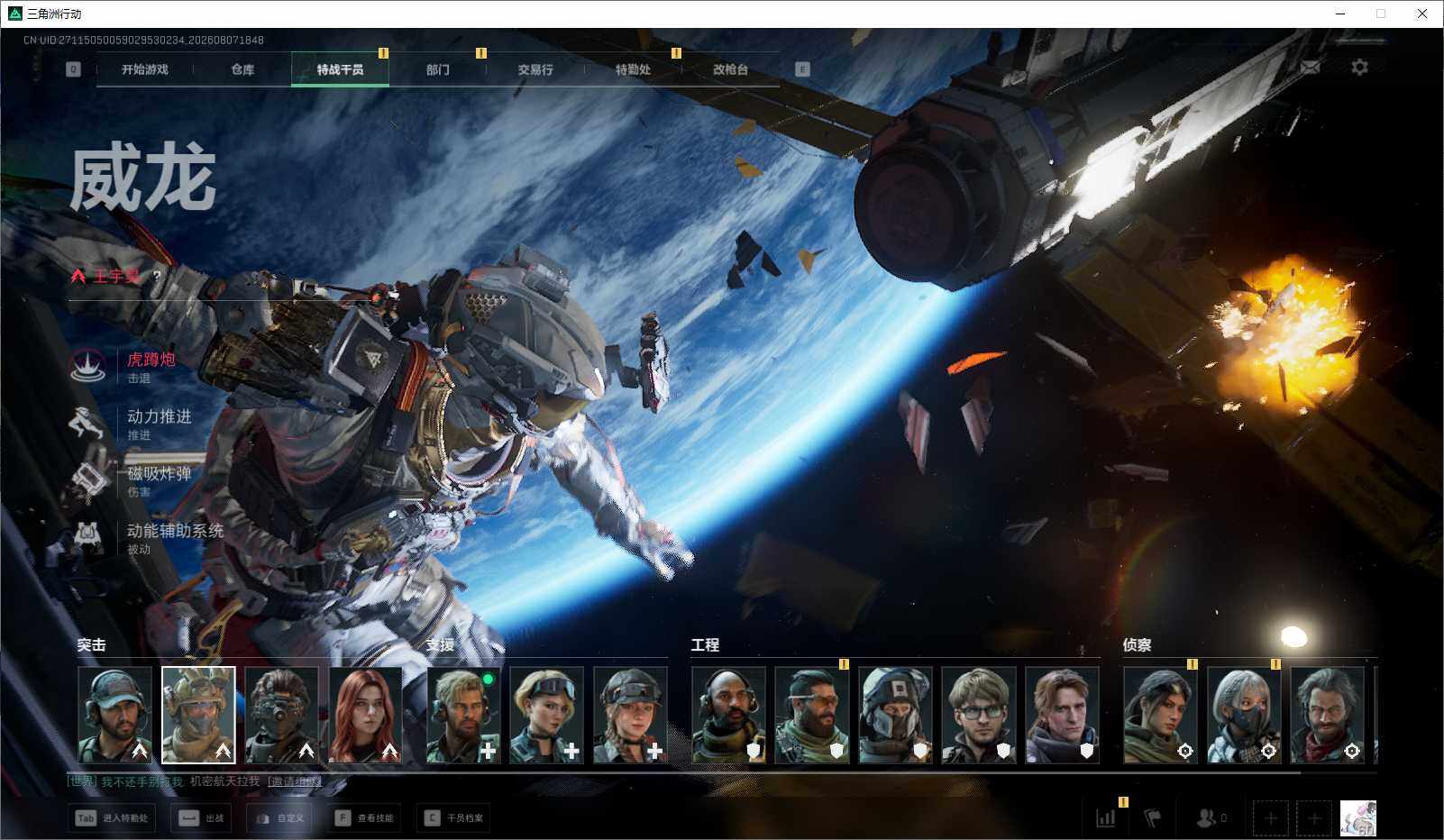The height and width of the screenshot is (840, 1444).
Task: Switch to the 仓库 tab
Action: 242,69
